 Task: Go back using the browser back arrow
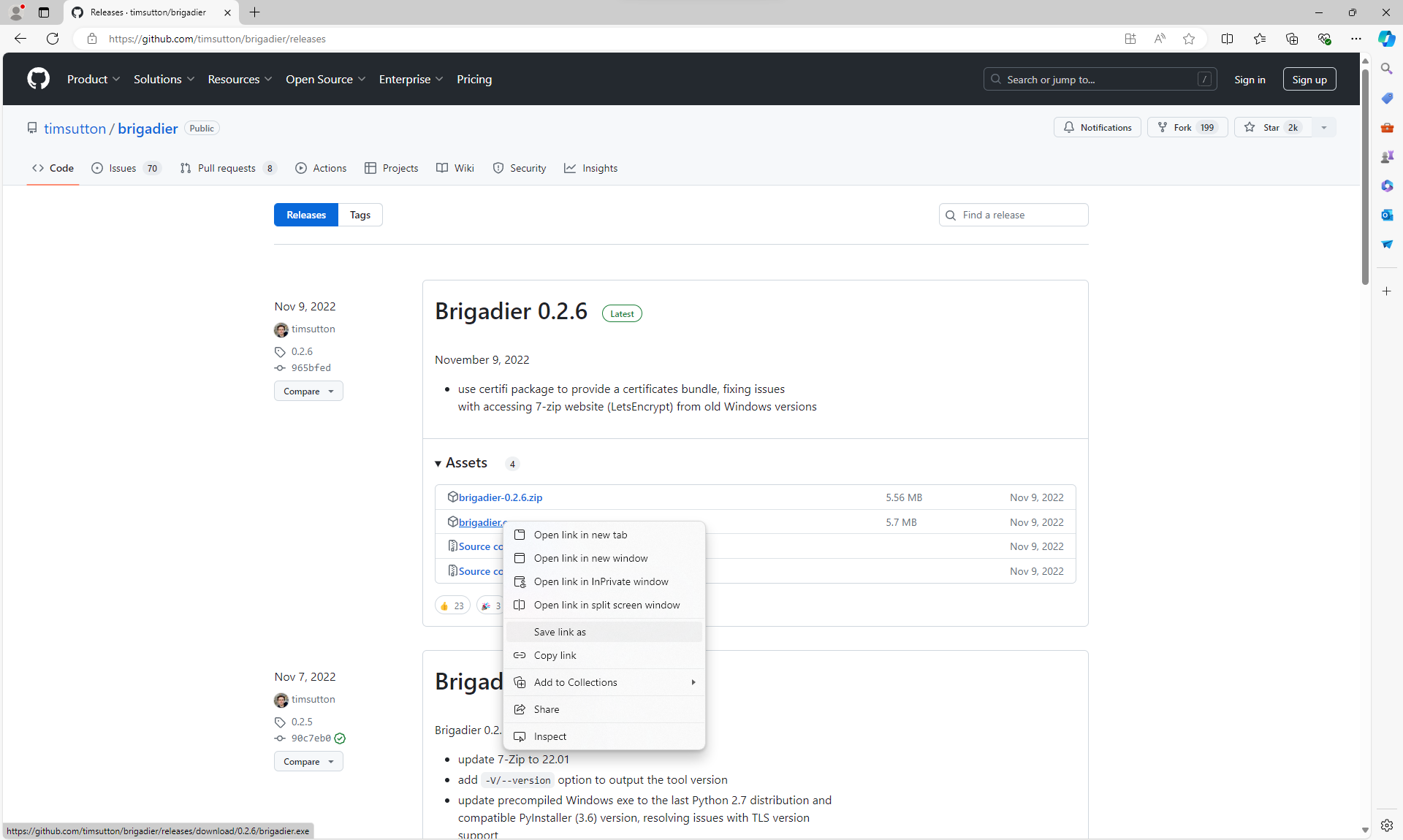(20, 39)
